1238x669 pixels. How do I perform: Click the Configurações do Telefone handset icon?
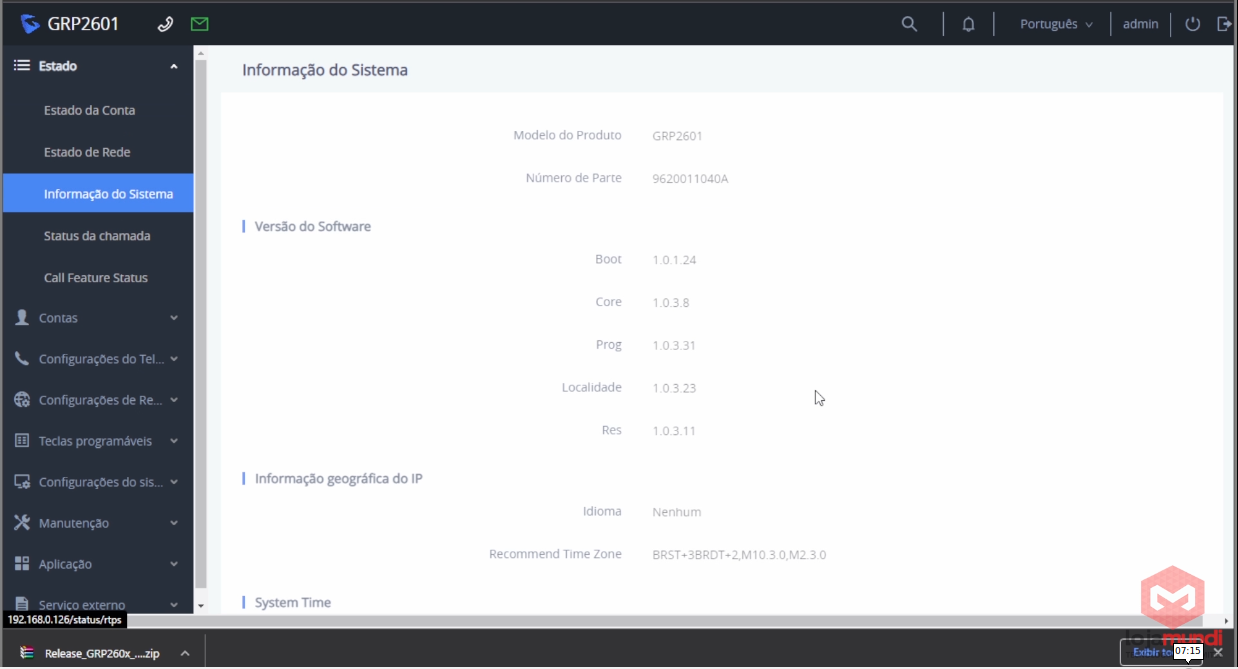pos(22,358)
